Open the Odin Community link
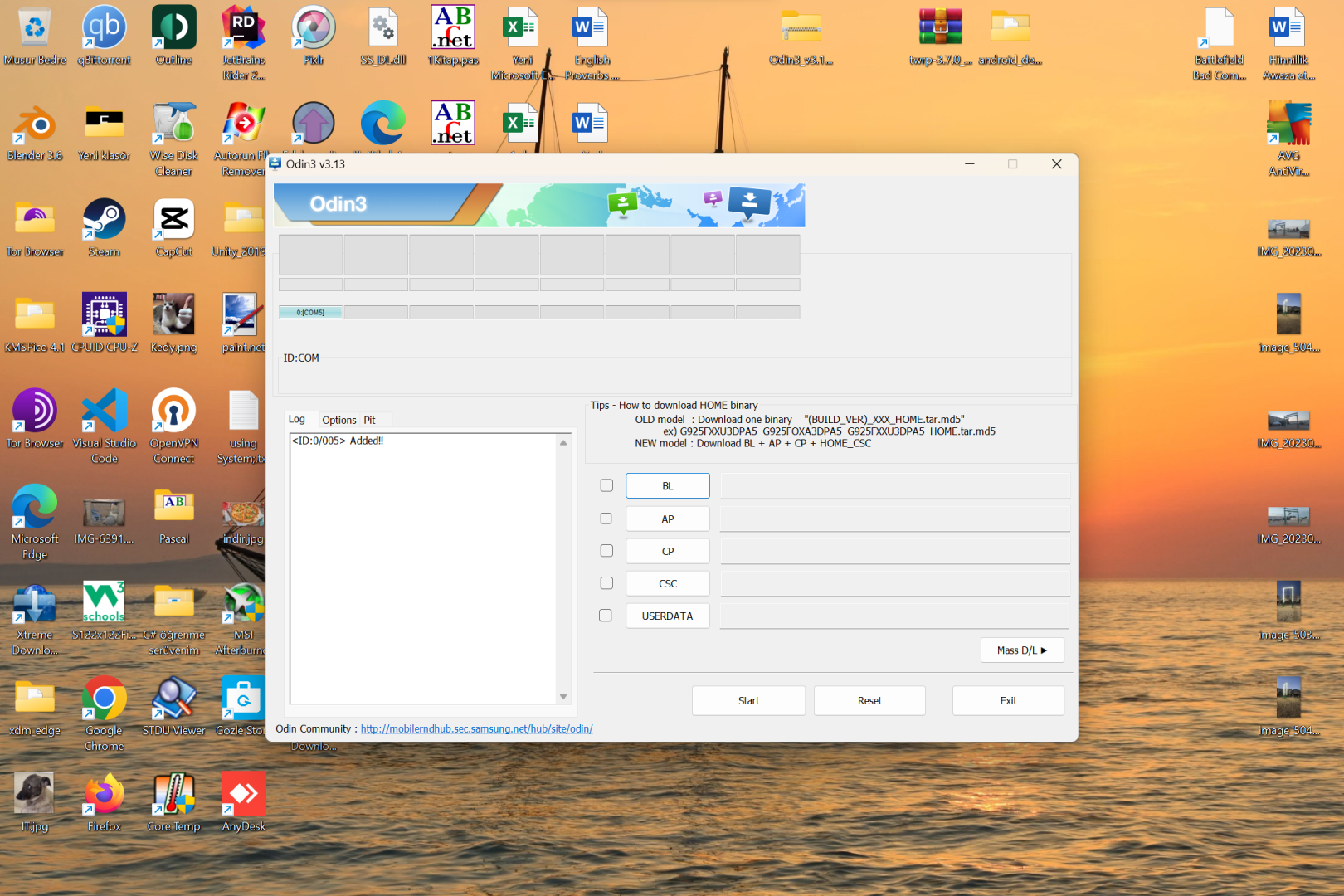Image resolution: width=1344 pixels, height=896 pixels. pos(476,728)
